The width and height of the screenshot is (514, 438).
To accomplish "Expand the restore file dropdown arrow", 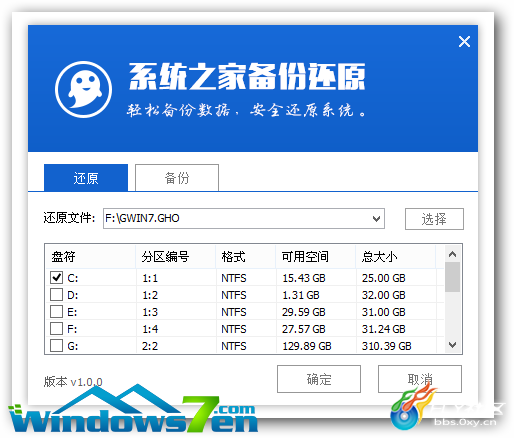I will coord(376,219).
